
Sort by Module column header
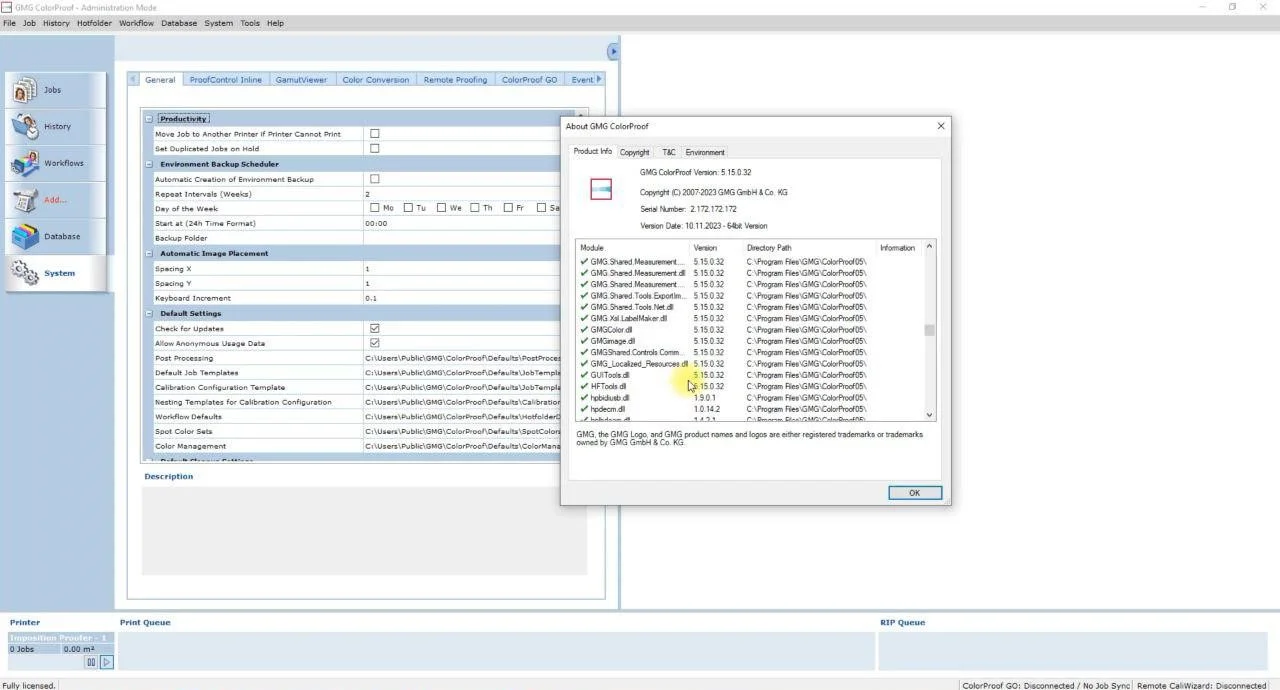633,248
